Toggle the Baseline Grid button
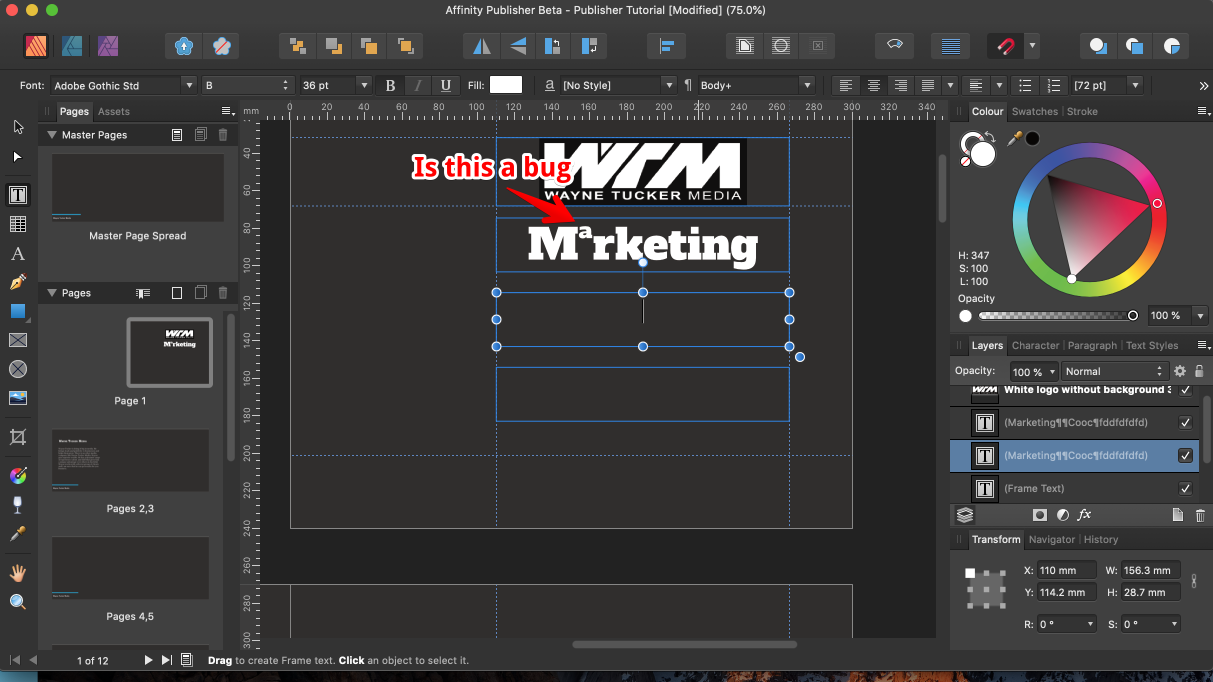 click(x=950, y=46)
